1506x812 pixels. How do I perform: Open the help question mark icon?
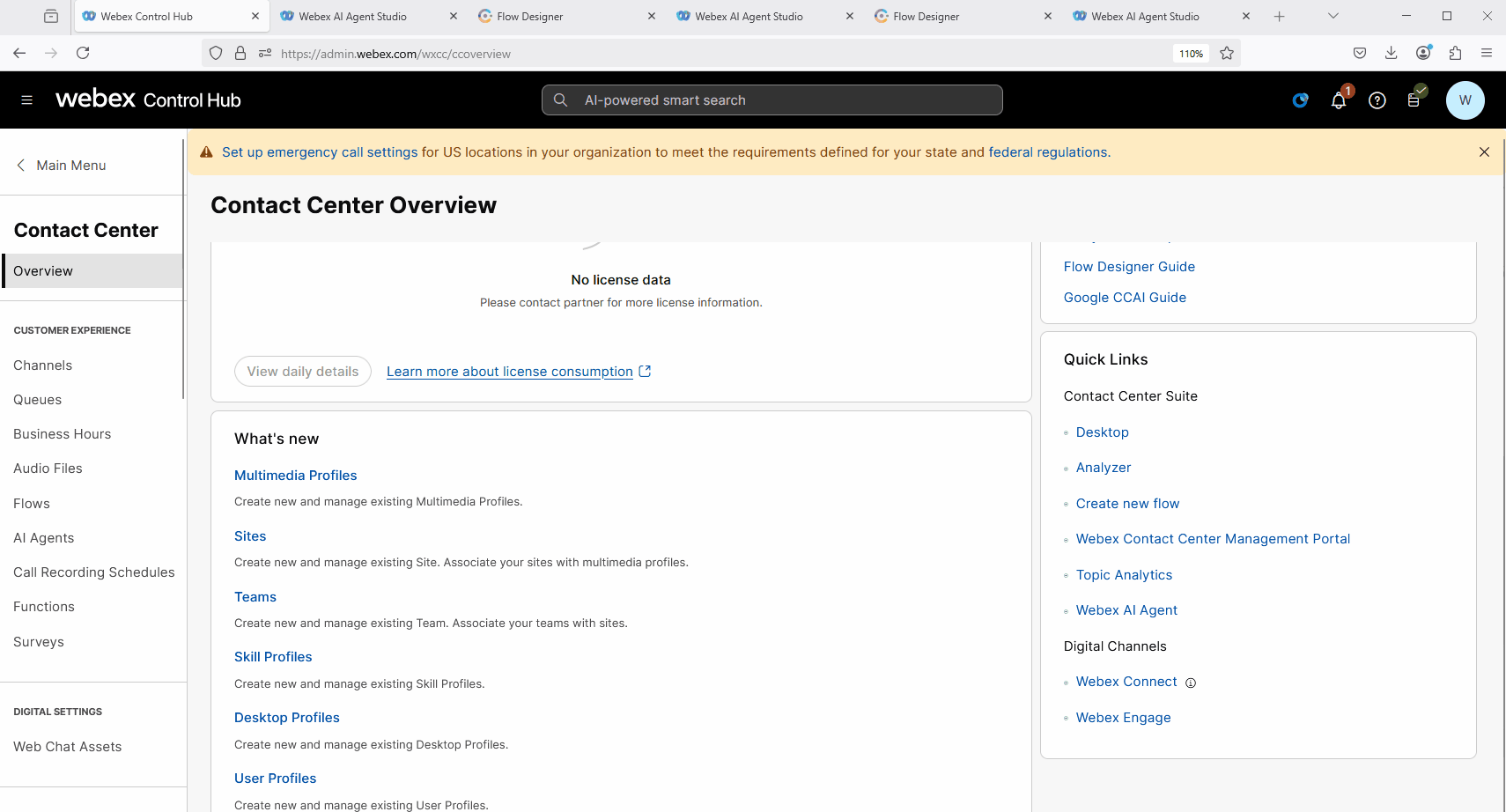point(1377,100)
